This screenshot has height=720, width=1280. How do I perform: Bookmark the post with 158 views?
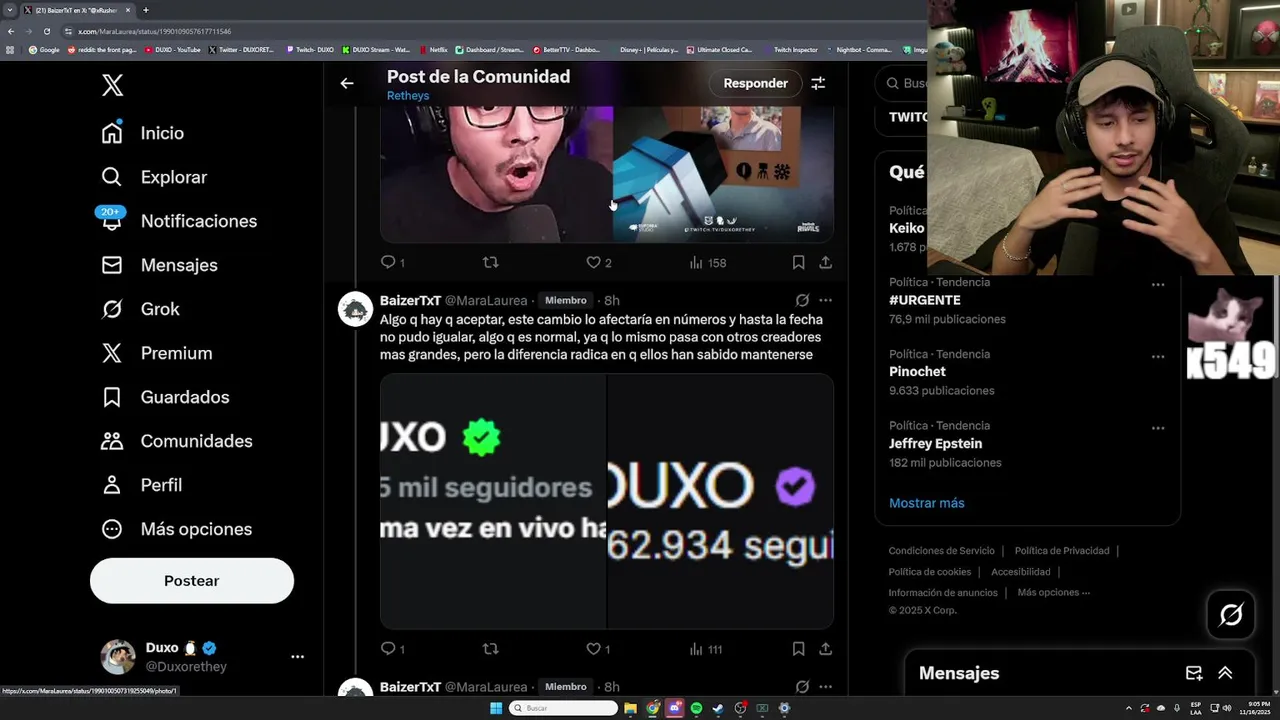(x=798, y=262)
